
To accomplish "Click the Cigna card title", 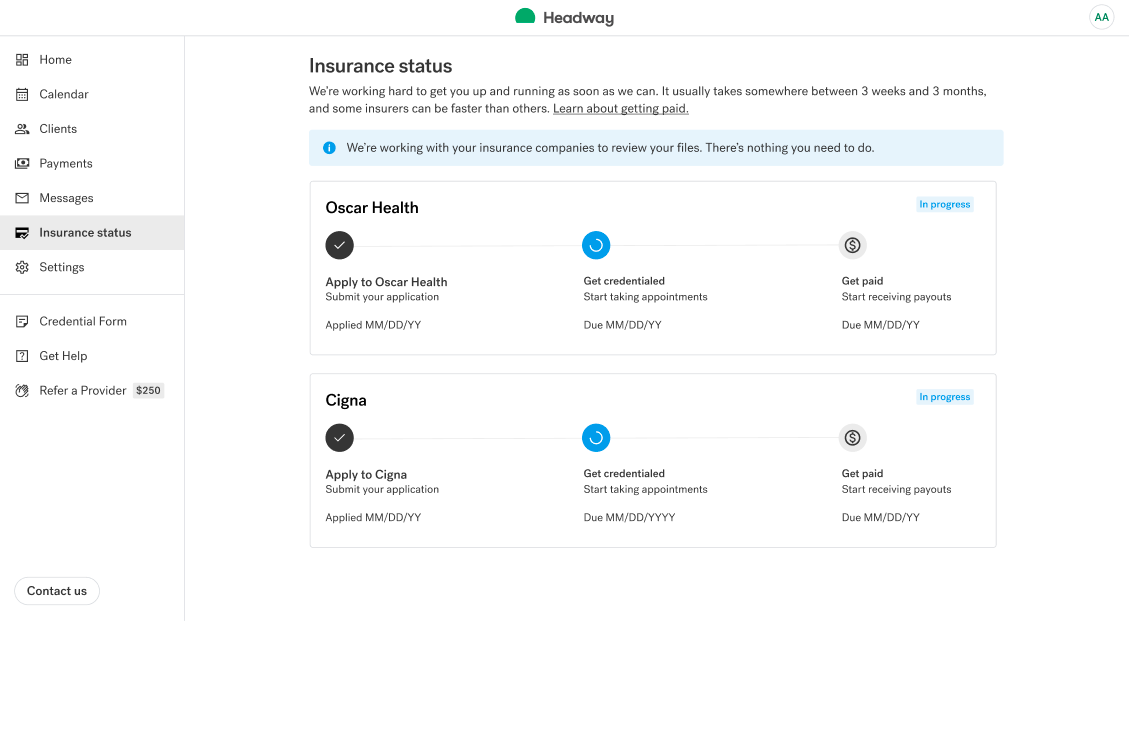I will (x=346, y=400).
